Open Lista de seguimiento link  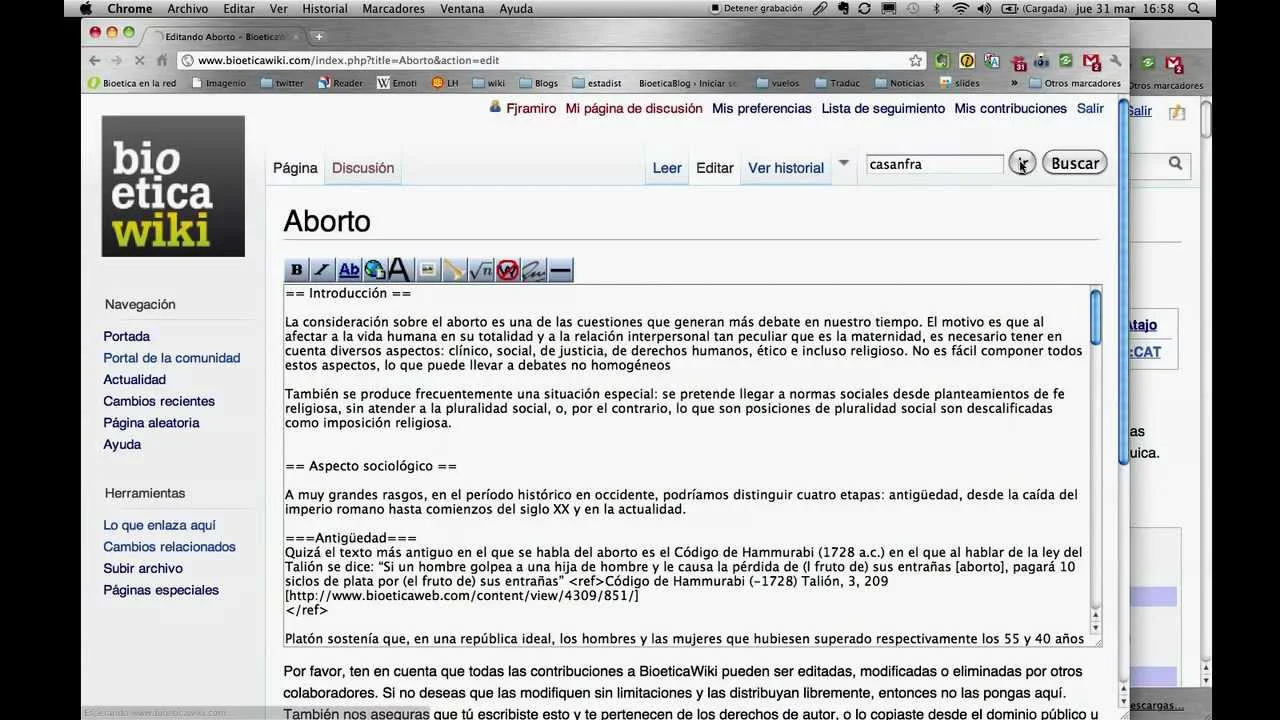click(883, 108)
